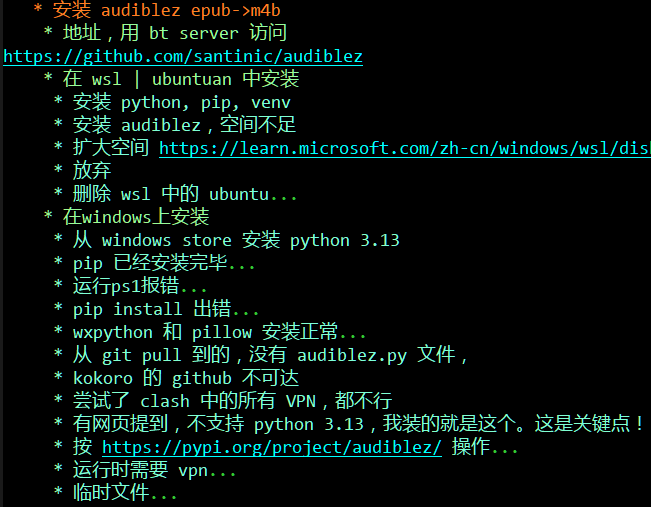
Task: Open the pypi.org/project/audiblez link
Action: pos(272,447)
